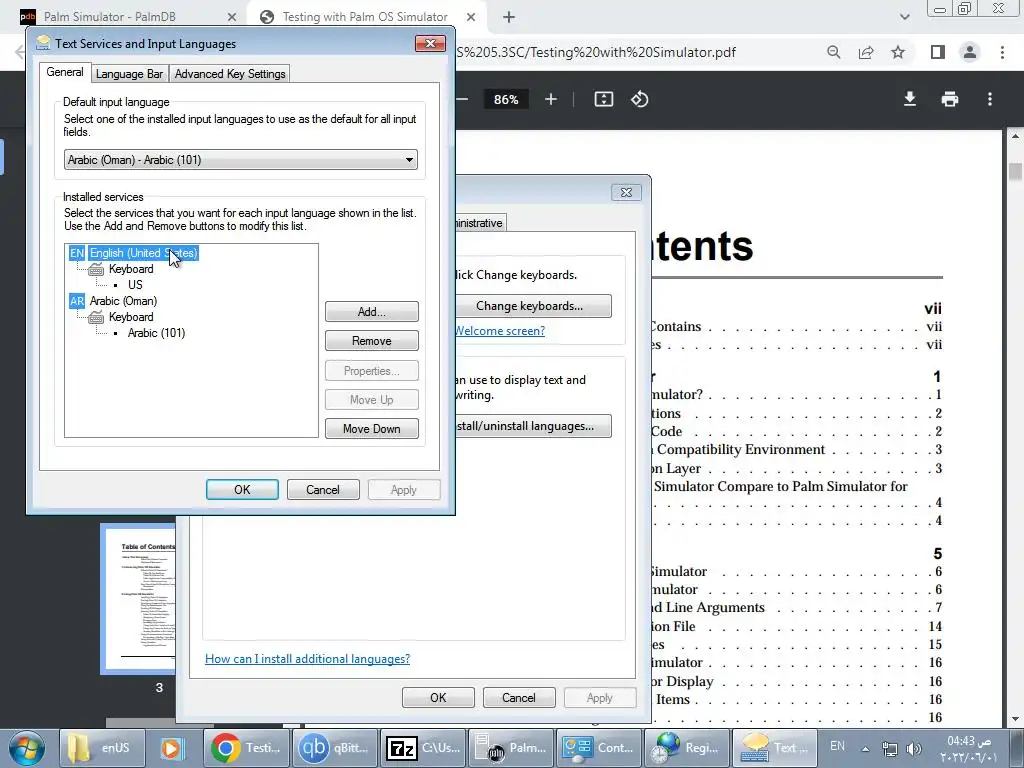
Task: Switch to Chrome taskbar button
Action: coord(248,748)
